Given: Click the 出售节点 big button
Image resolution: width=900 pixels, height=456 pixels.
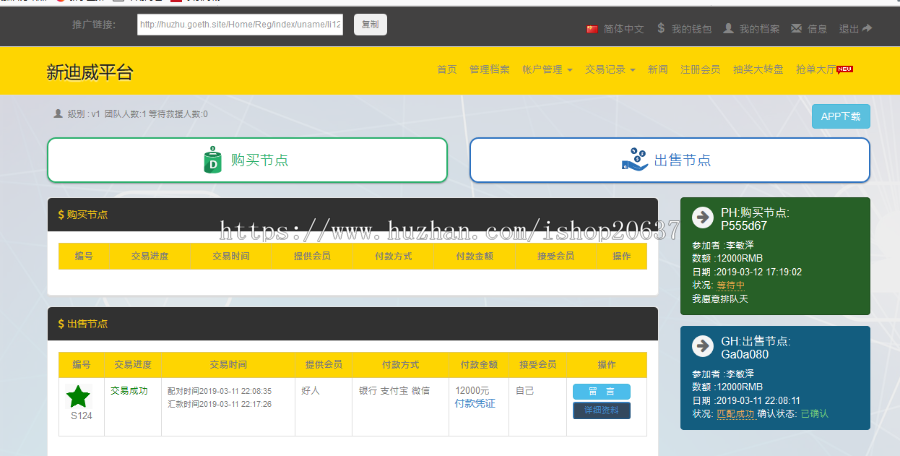Looking at the screenshot, I should 670,160.
